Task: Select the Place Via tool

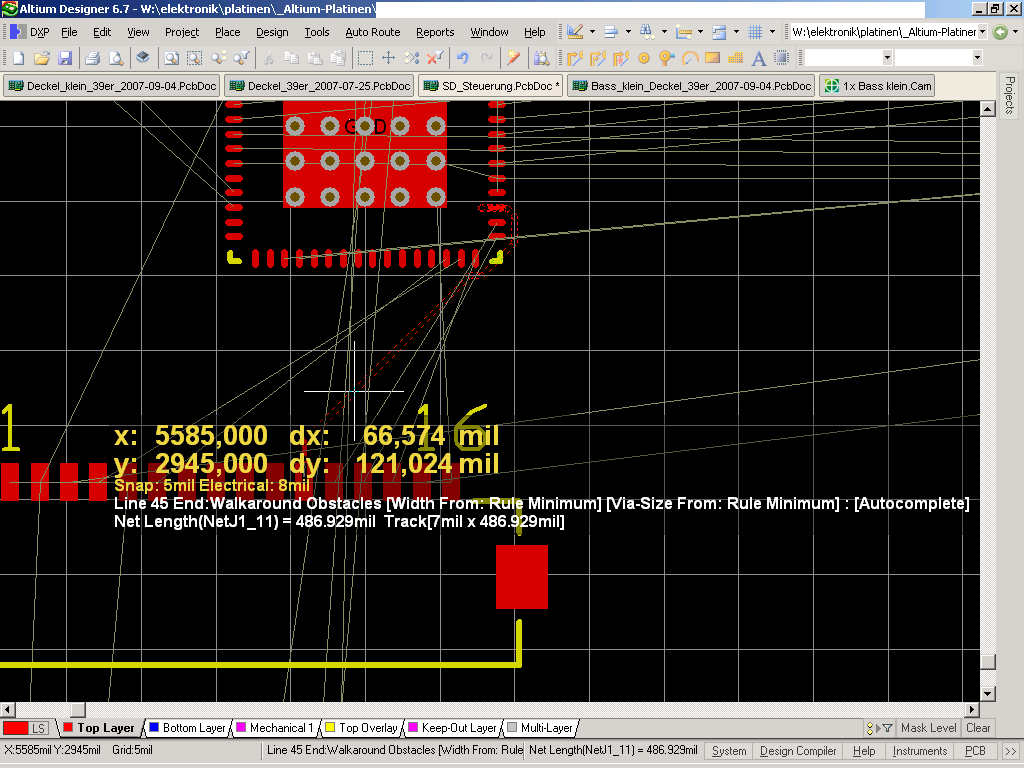Action: [667, 58]
